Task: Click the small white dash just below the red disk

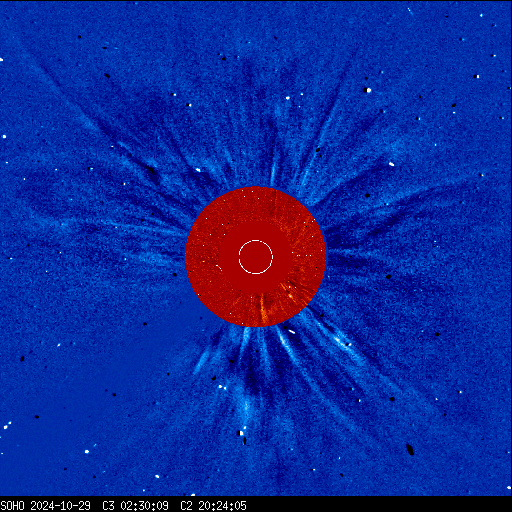Action: click(291, 331)
